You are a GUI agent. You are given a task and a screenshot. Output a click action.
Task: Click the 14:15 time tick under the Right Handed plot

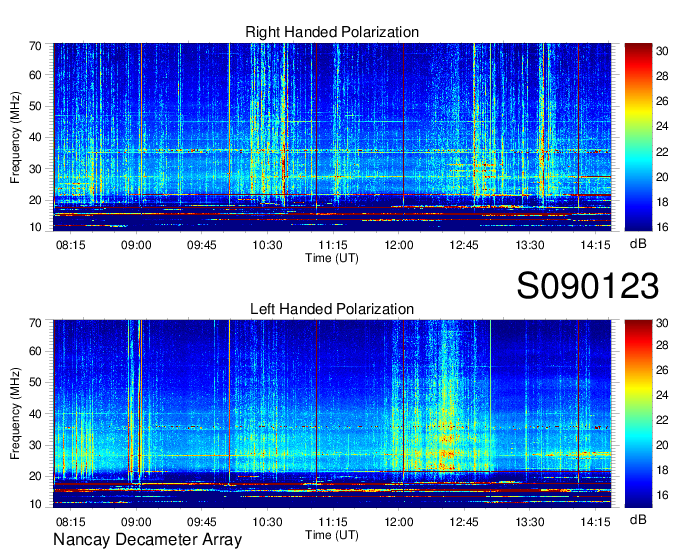[x=595, y=245]
